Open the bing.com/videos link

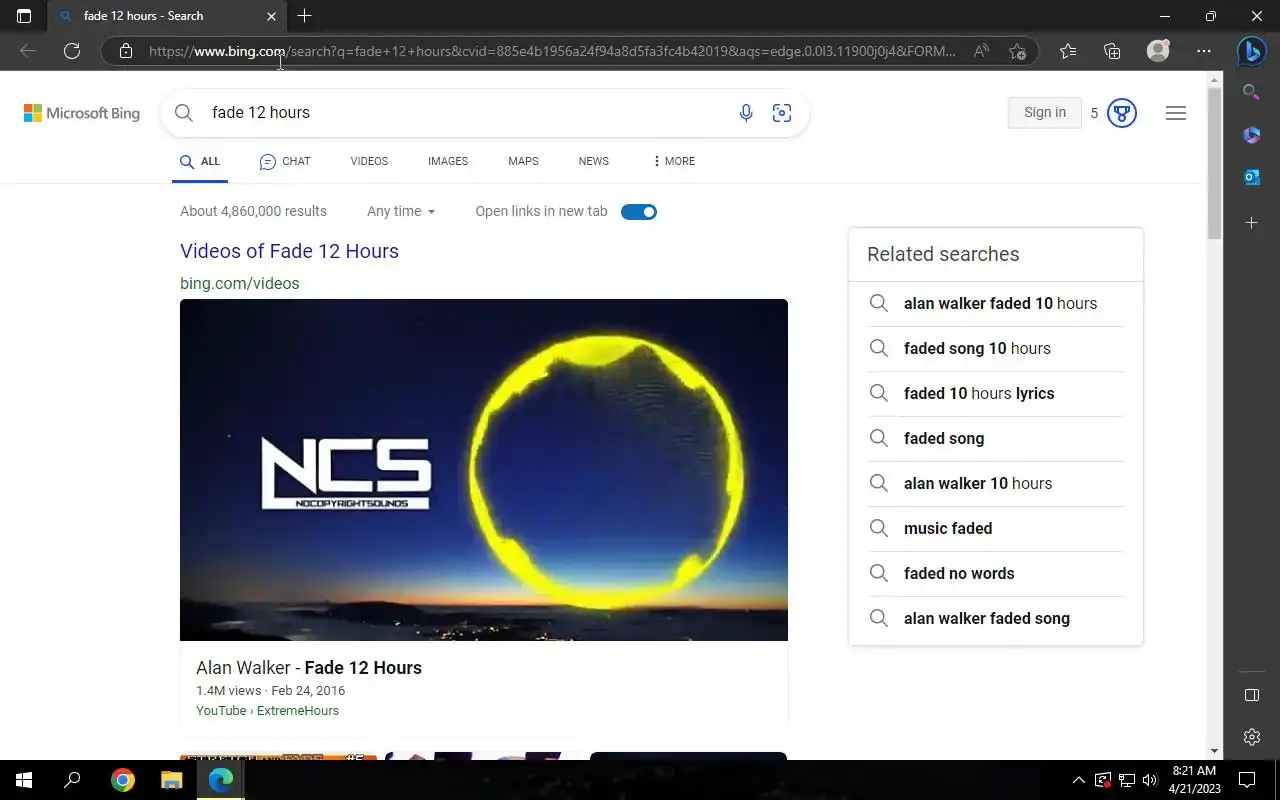point(240,284)
